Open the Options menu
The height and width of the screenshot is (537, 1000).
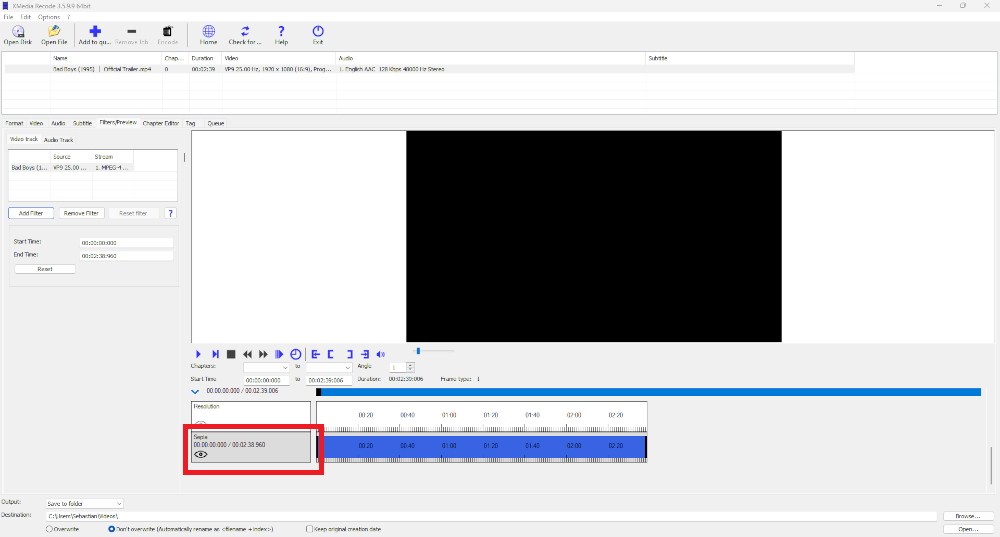pyautogui.click(x=48, y=17)
